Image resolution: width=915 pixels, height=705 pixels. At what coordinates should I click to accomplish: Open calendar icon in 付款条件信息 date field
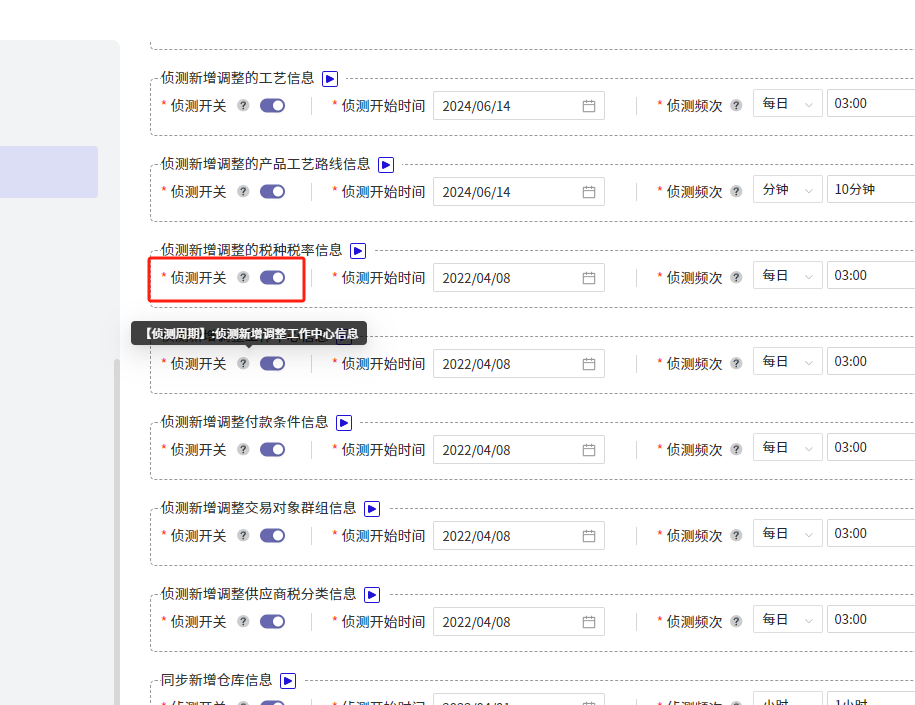pos(589,450)
